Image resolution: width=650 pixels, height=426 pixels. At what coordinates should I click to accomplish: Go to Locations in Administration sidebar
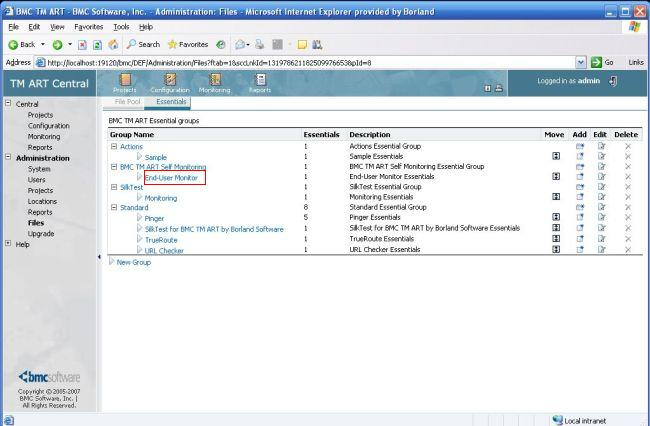(x=42, y=201)
